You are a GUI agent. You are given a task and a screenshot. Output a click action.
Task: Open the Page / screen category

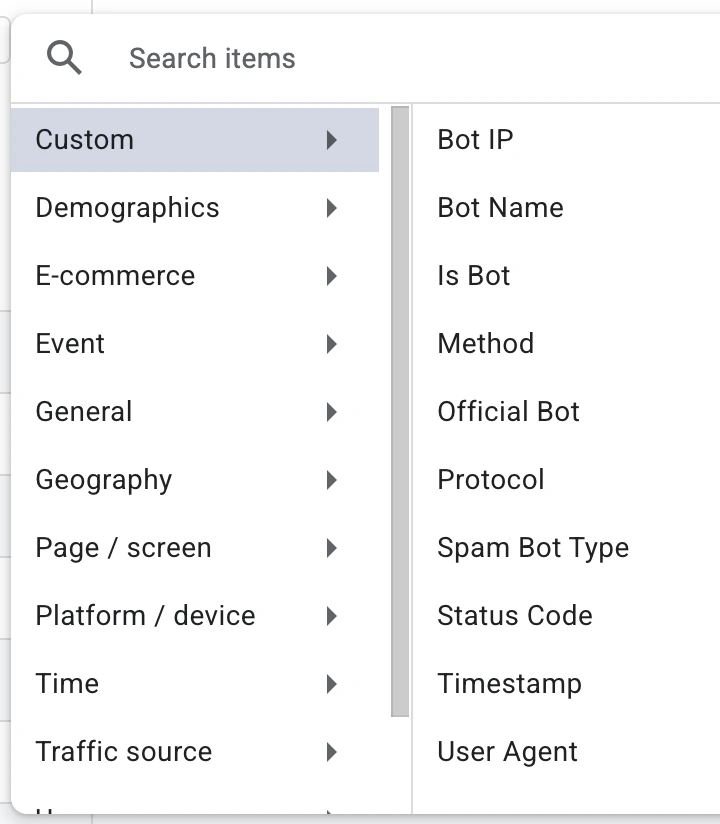pos(195,548)
